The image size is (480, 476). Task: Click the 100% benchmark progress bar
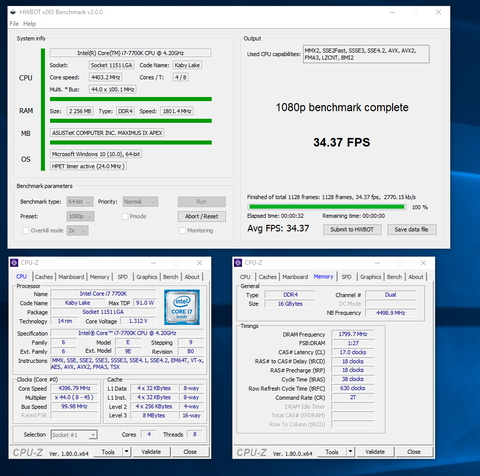coord(327,207)
